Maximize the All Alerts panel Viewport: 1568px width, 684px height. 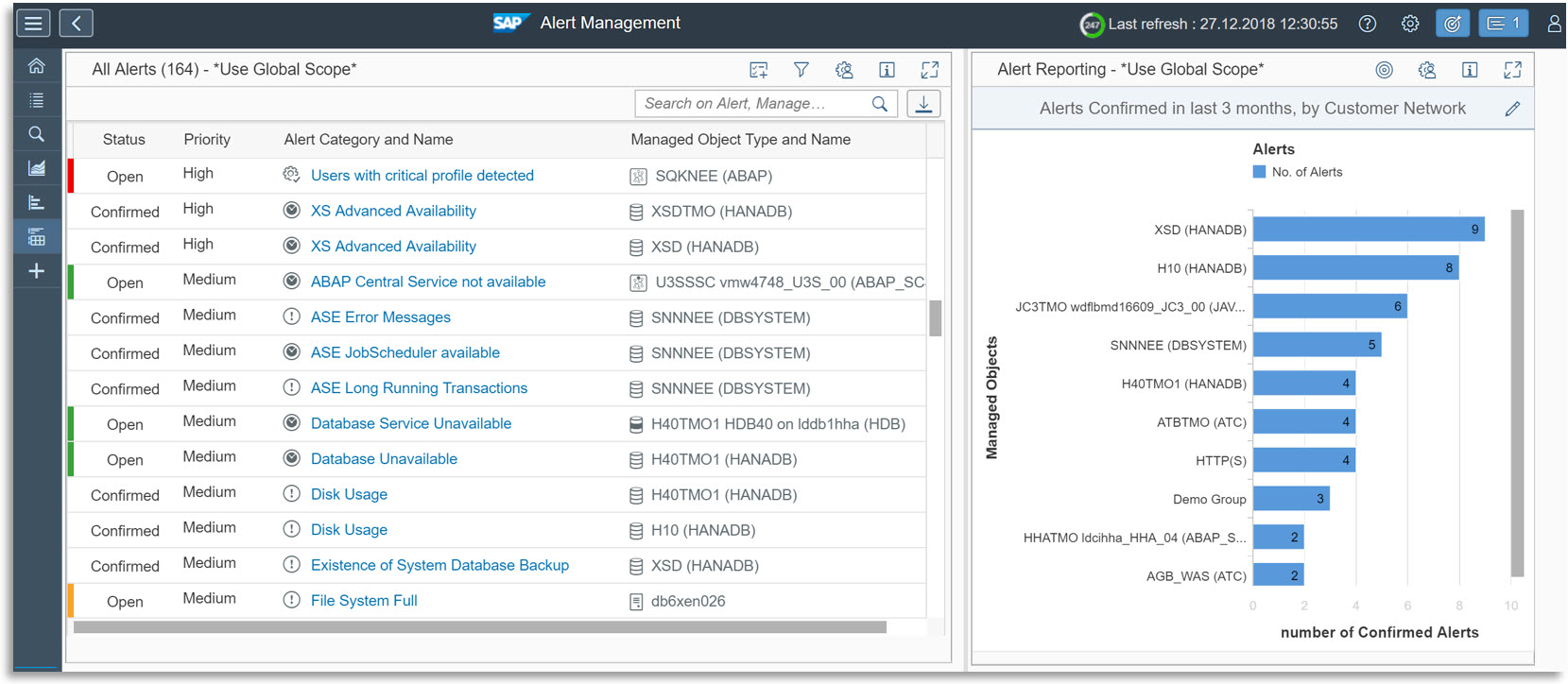[x=930, y=70]
